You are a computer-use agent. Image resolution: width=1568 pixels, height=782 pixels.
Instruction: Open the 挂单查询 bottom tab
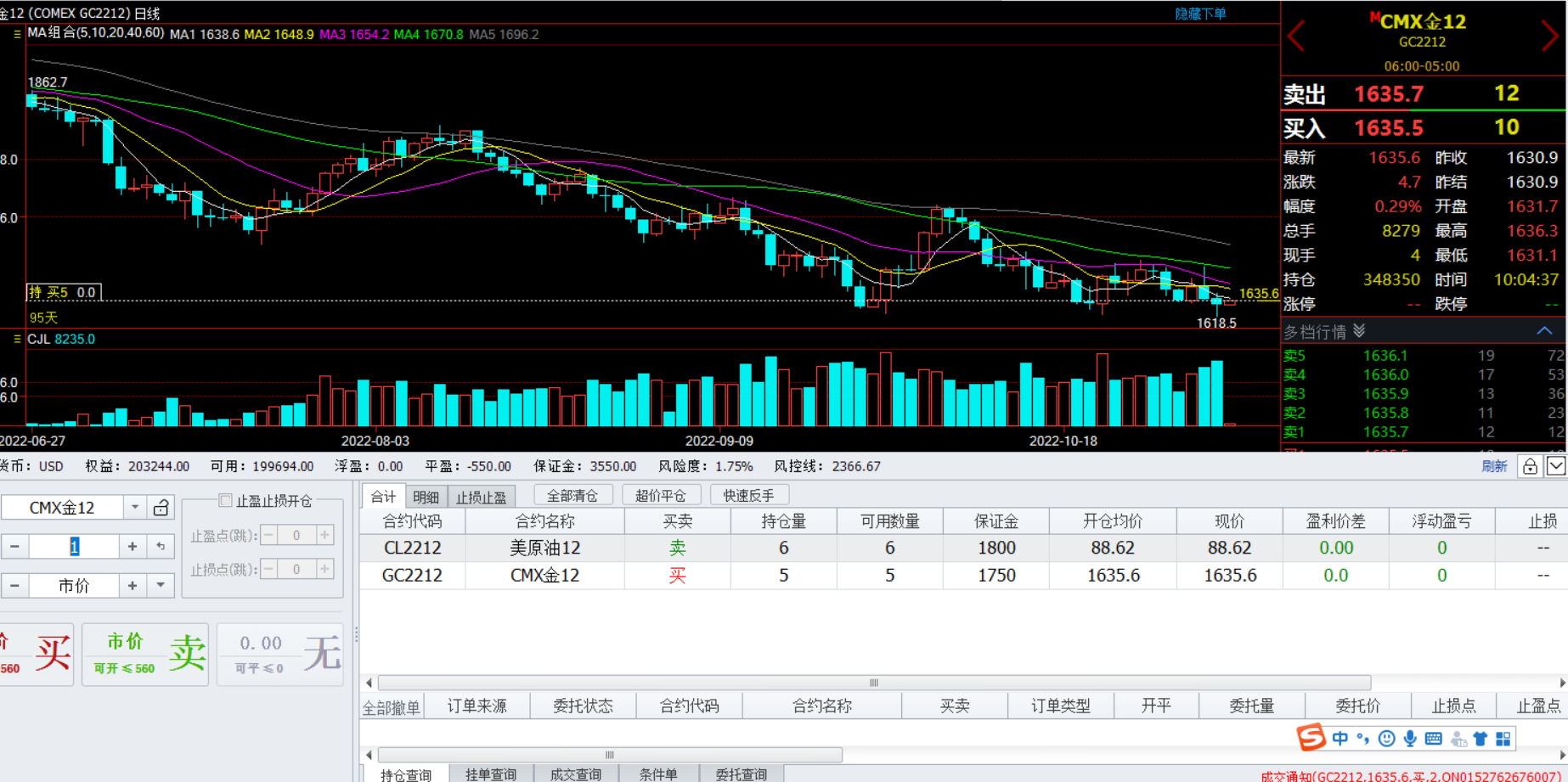[491, 774]
